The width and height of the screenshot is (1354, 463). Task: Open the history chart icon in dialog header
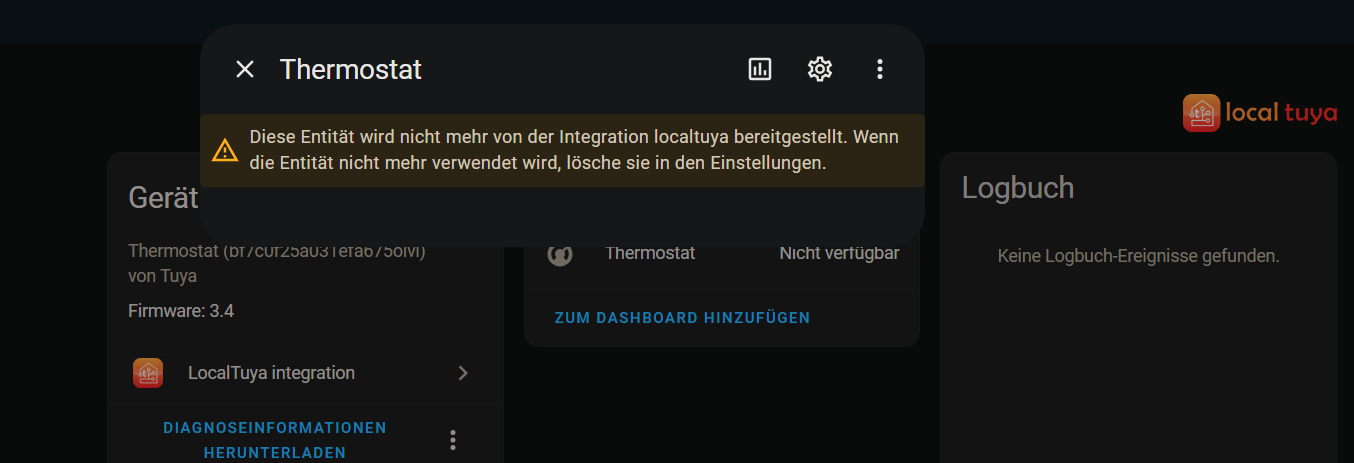[760, 69]
